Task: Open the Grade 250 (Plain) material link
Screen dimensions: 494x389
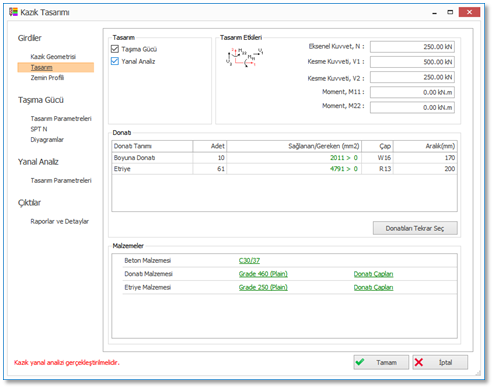Action: coord(263,287)
